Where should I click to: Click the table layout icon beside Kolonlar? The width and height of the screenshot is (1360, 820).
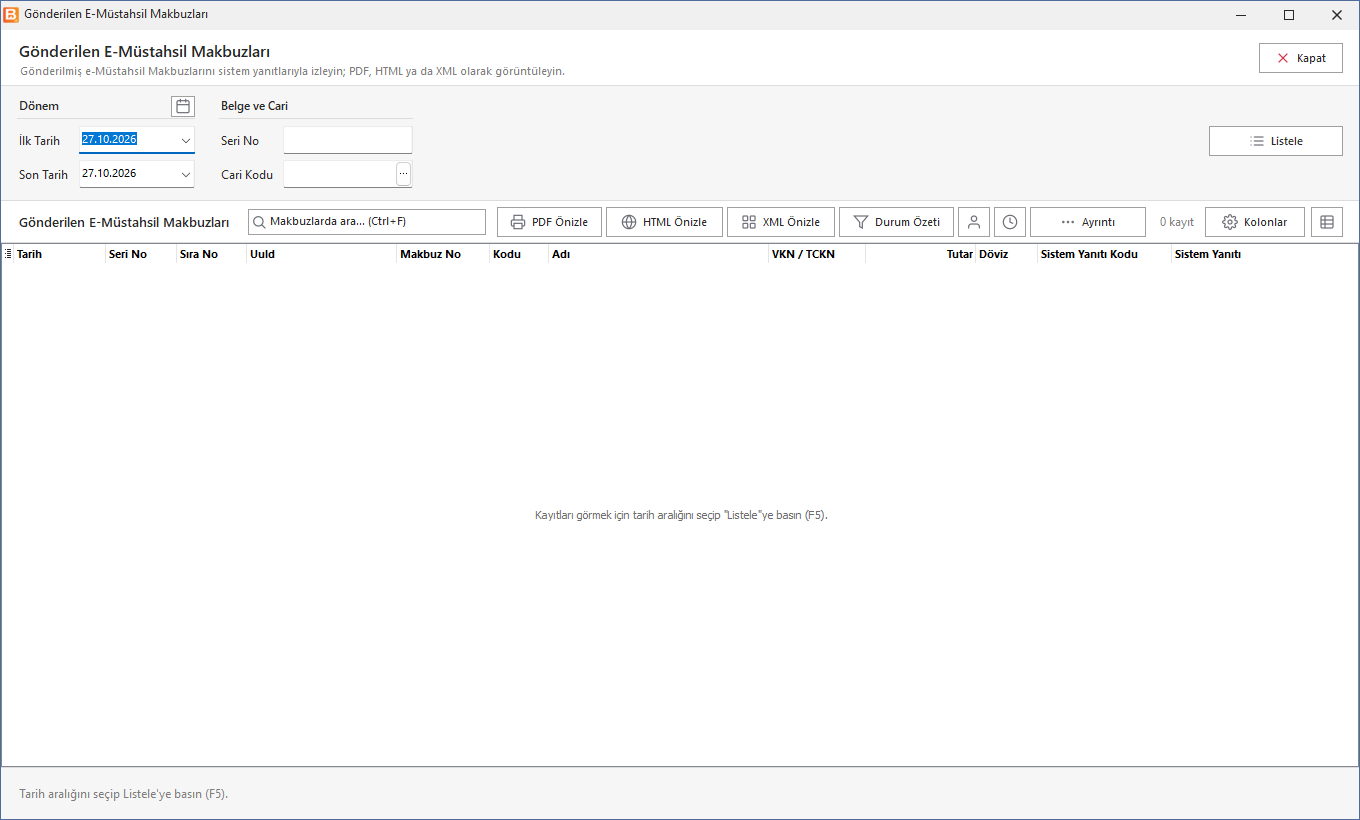point(1327,222)
